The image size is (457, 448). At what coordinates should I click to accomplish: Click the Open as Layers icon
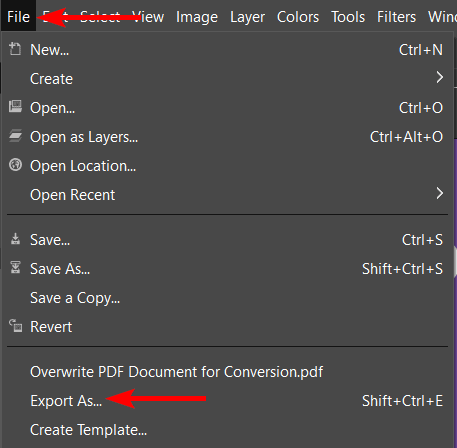coord(15,136)
